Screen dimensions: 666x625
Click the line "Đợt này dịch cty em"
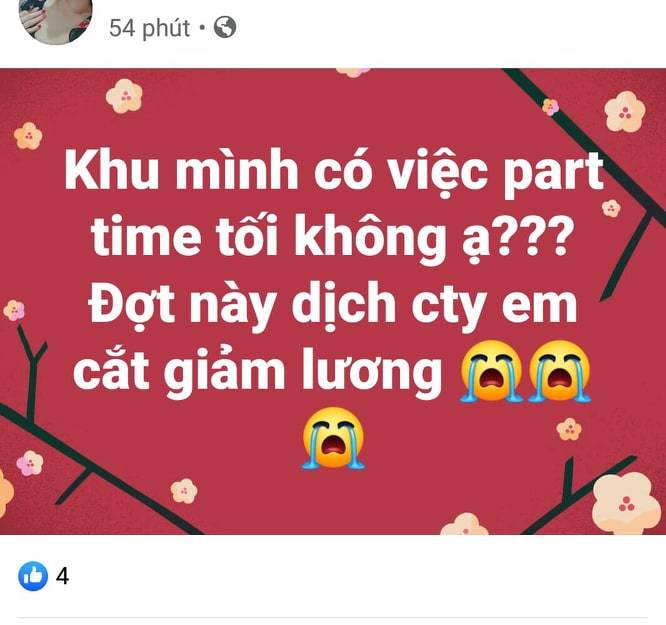(333, 304)
